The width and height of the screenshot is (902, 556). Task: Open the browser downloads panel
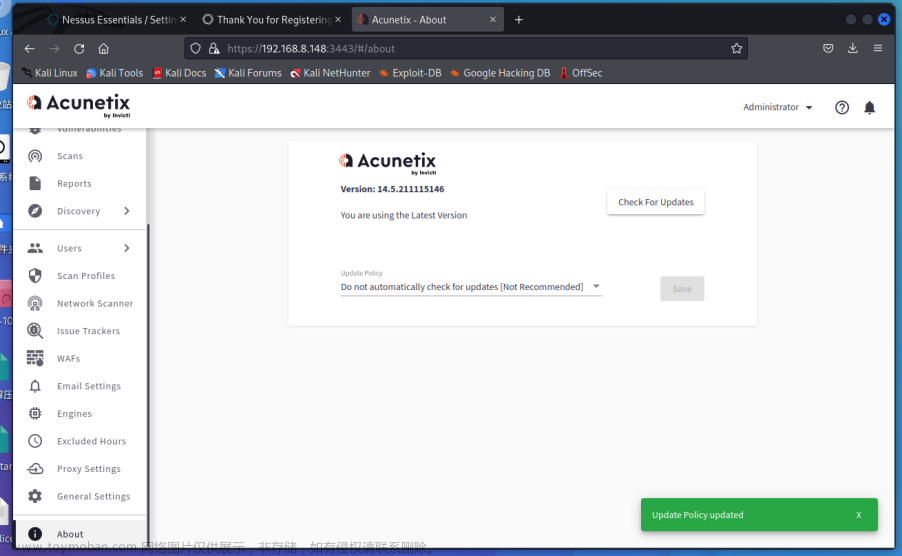(x=853, y=49)
